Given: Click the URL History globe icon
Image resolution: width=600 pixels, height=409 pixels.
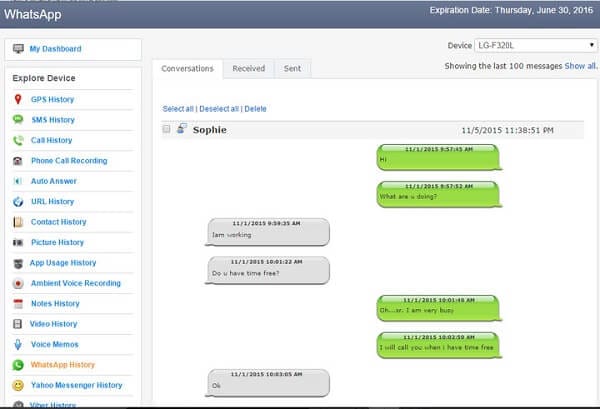Looking at the screenshot, I should [18, 202].
